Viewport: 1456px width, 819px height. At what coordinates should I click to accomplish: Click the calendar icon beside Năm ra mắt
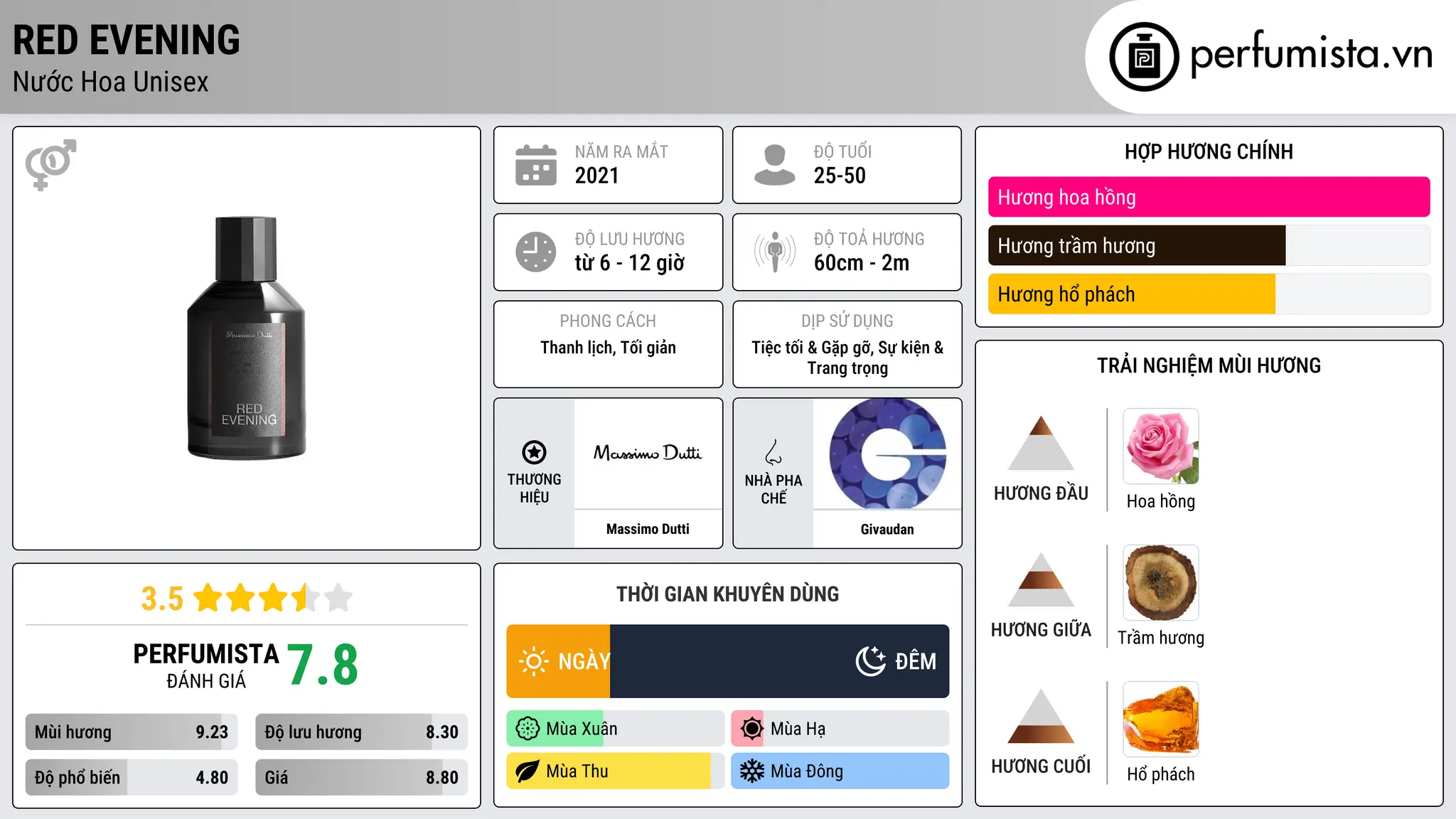pyautogui.click(x=536, y=165)
